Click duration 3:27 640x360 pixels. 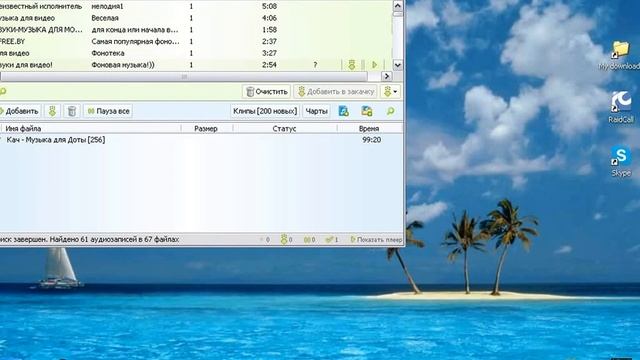269,53
